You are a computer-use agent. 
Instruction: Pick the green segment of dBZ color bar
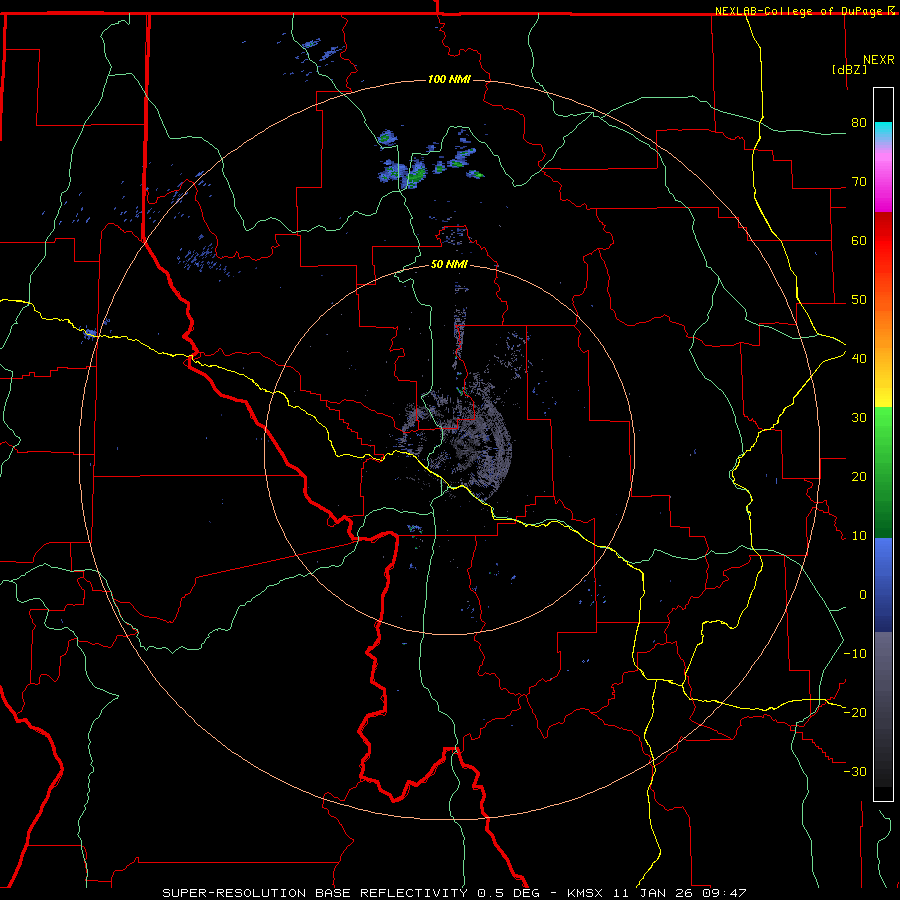(883, 472)
